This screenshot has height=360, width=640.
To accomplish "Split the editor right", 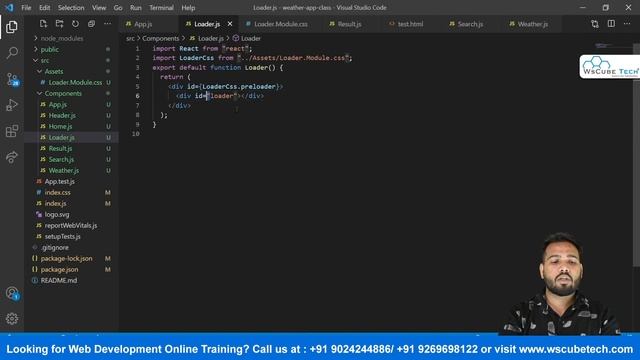I will tap(611, 24).
